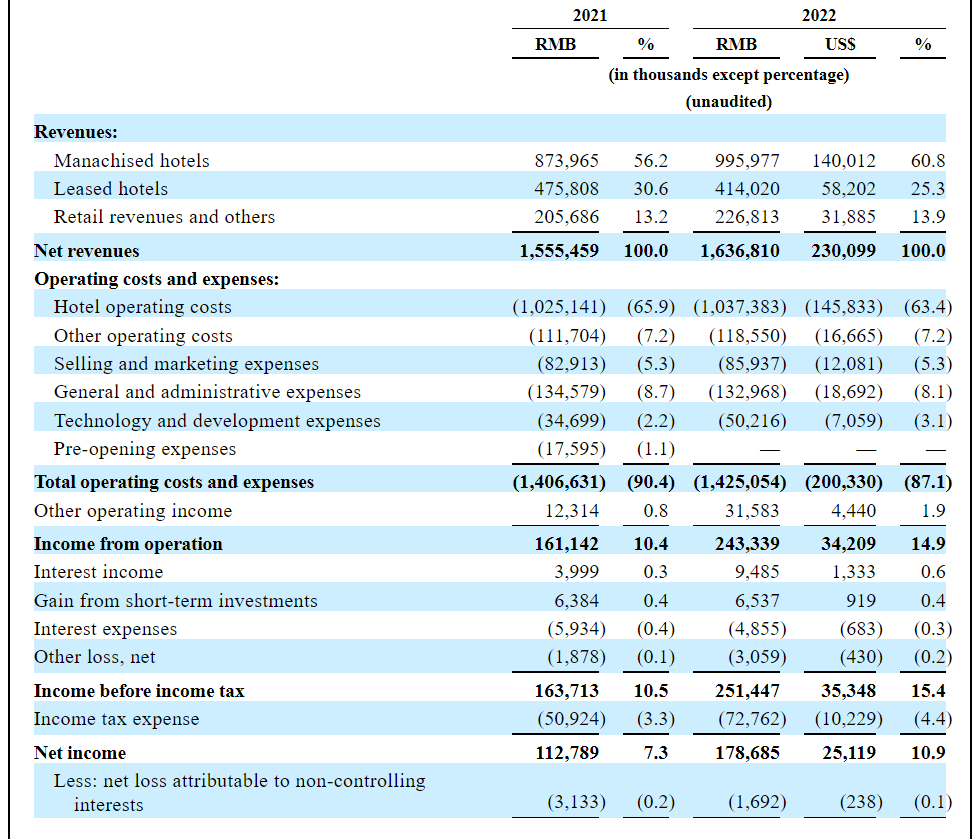Click 'Less: net loss attributable to non-controlling' label
976x839 pixels.
(240, 780)
